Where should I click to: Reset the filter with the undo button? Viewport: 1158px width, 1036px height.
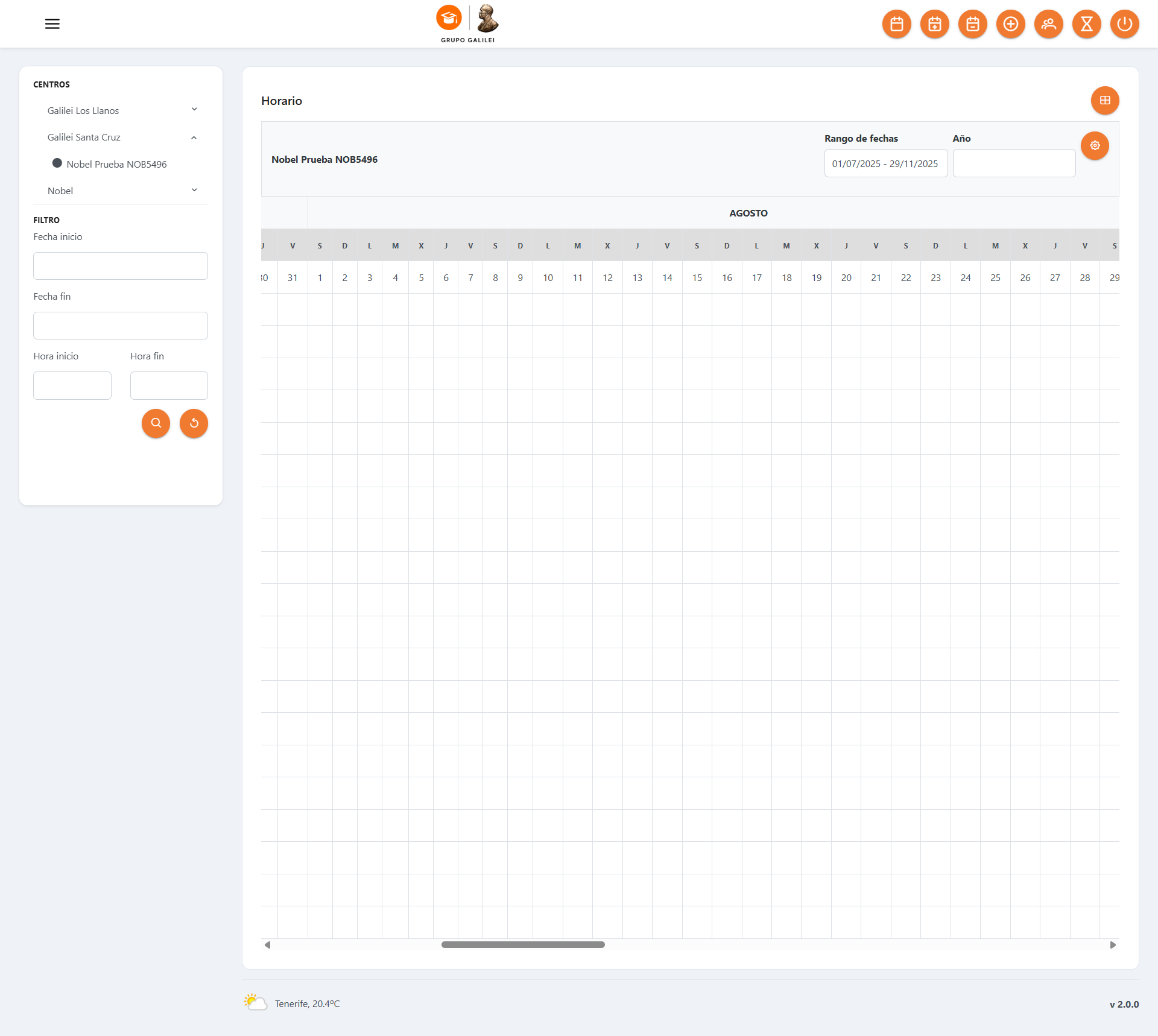[194, 423]
